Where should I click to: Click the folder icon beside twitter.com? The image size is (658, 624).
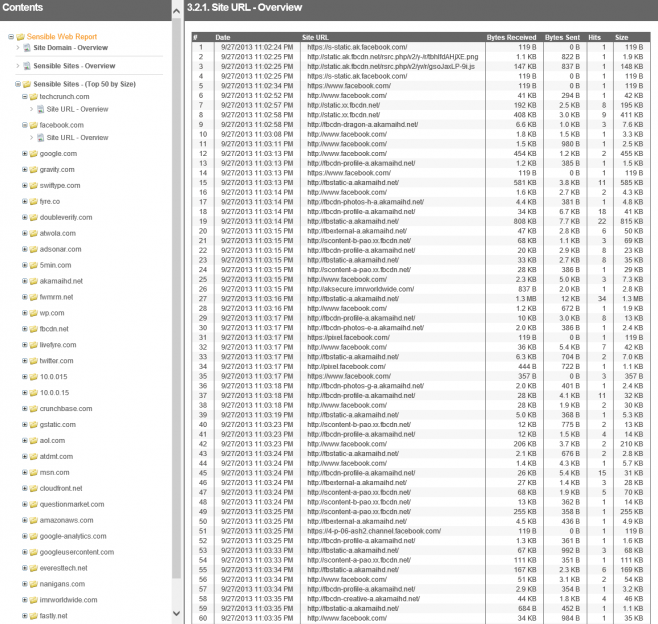pyautogui.click(x=34, y=360)
